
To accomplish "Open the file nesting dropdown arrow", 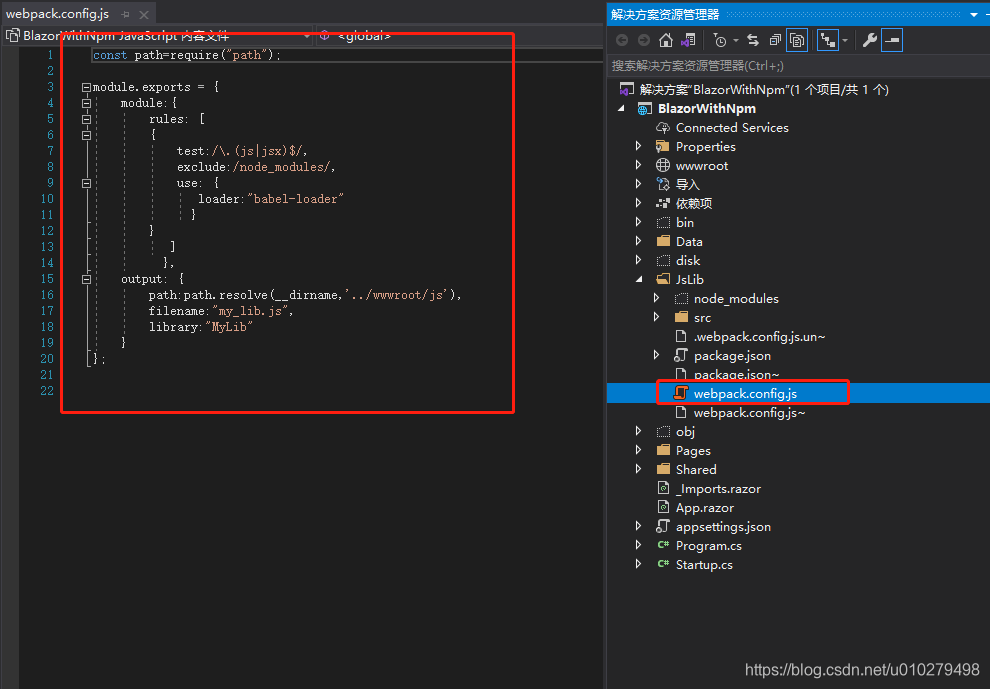I will pos(845,41).
